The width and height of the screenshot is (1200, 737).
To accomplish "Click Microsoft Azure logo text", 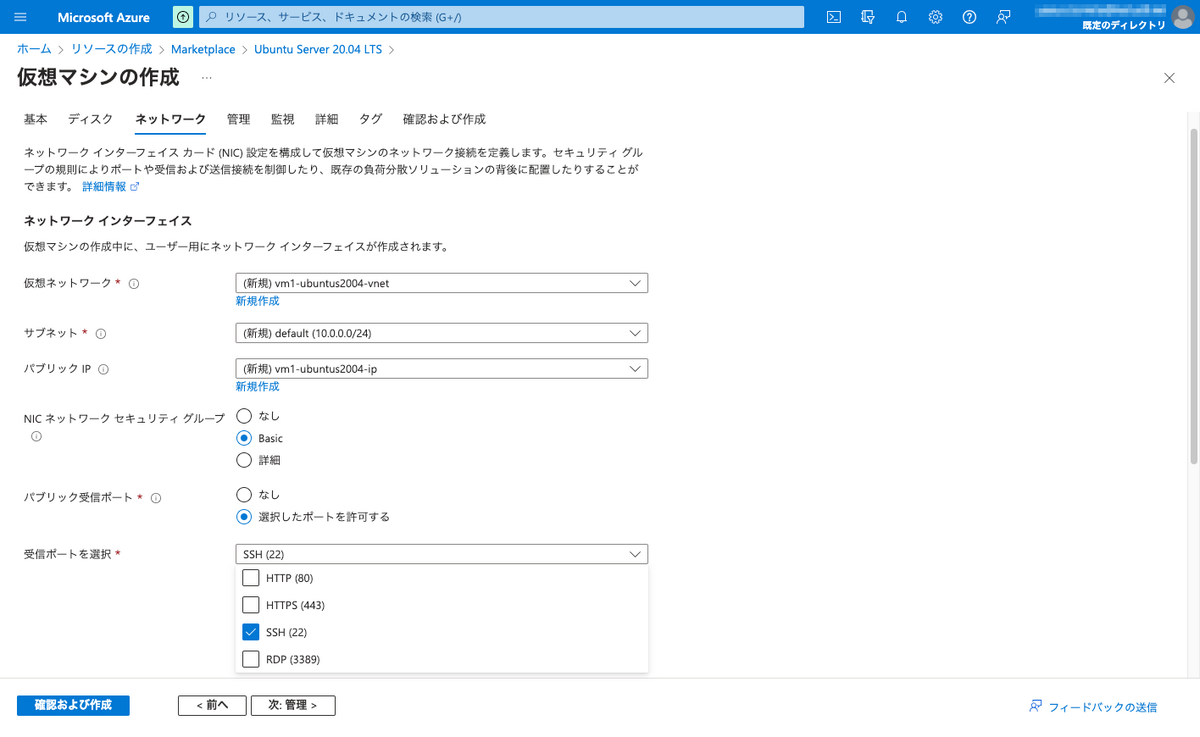I will click(104, 17).
